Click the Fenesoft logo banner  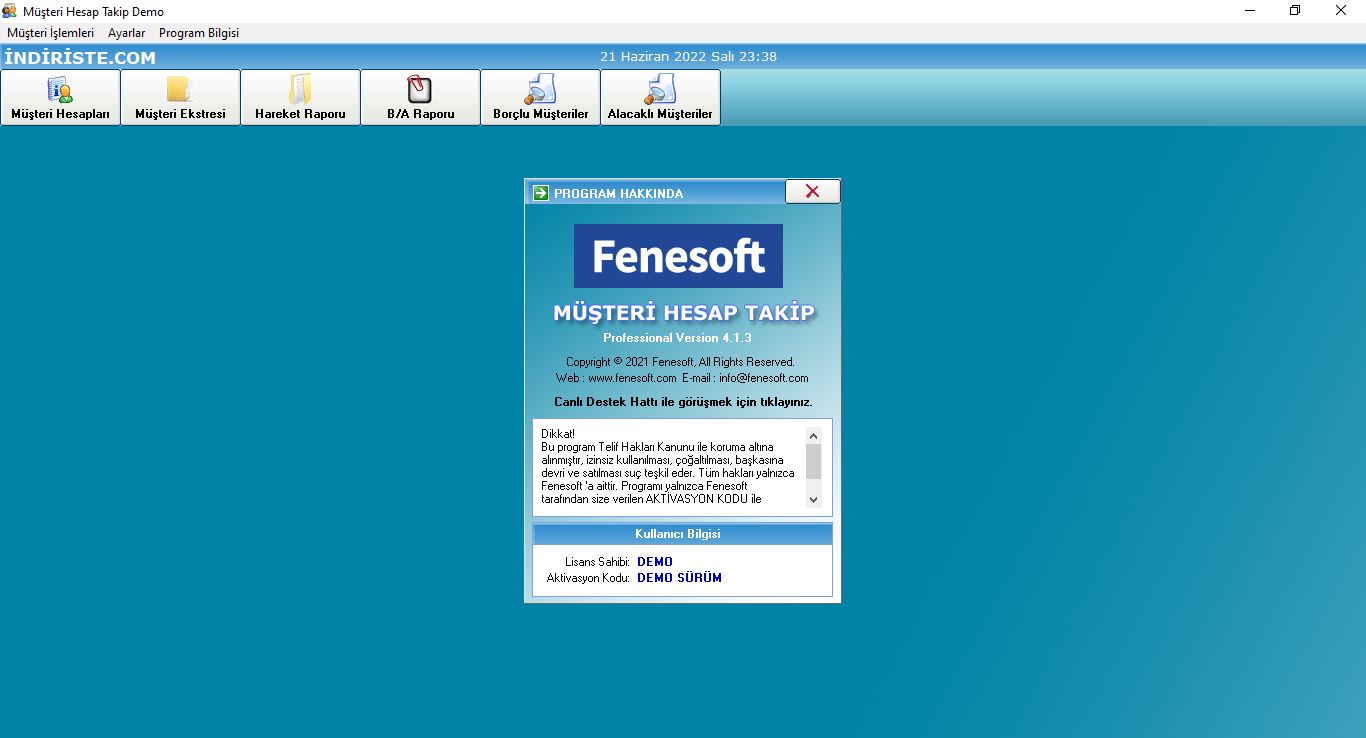[678, 256]
